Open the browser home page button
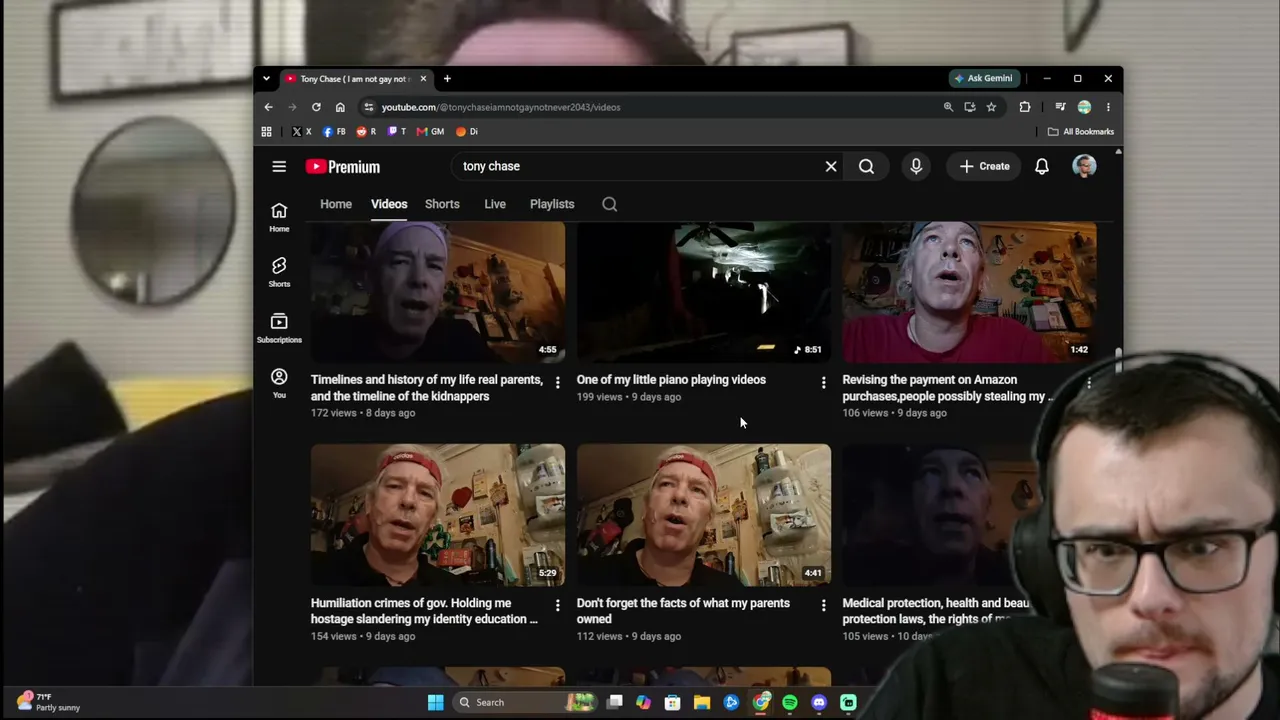The width and height of the screenshot is (1280, 720). point(340,107)
